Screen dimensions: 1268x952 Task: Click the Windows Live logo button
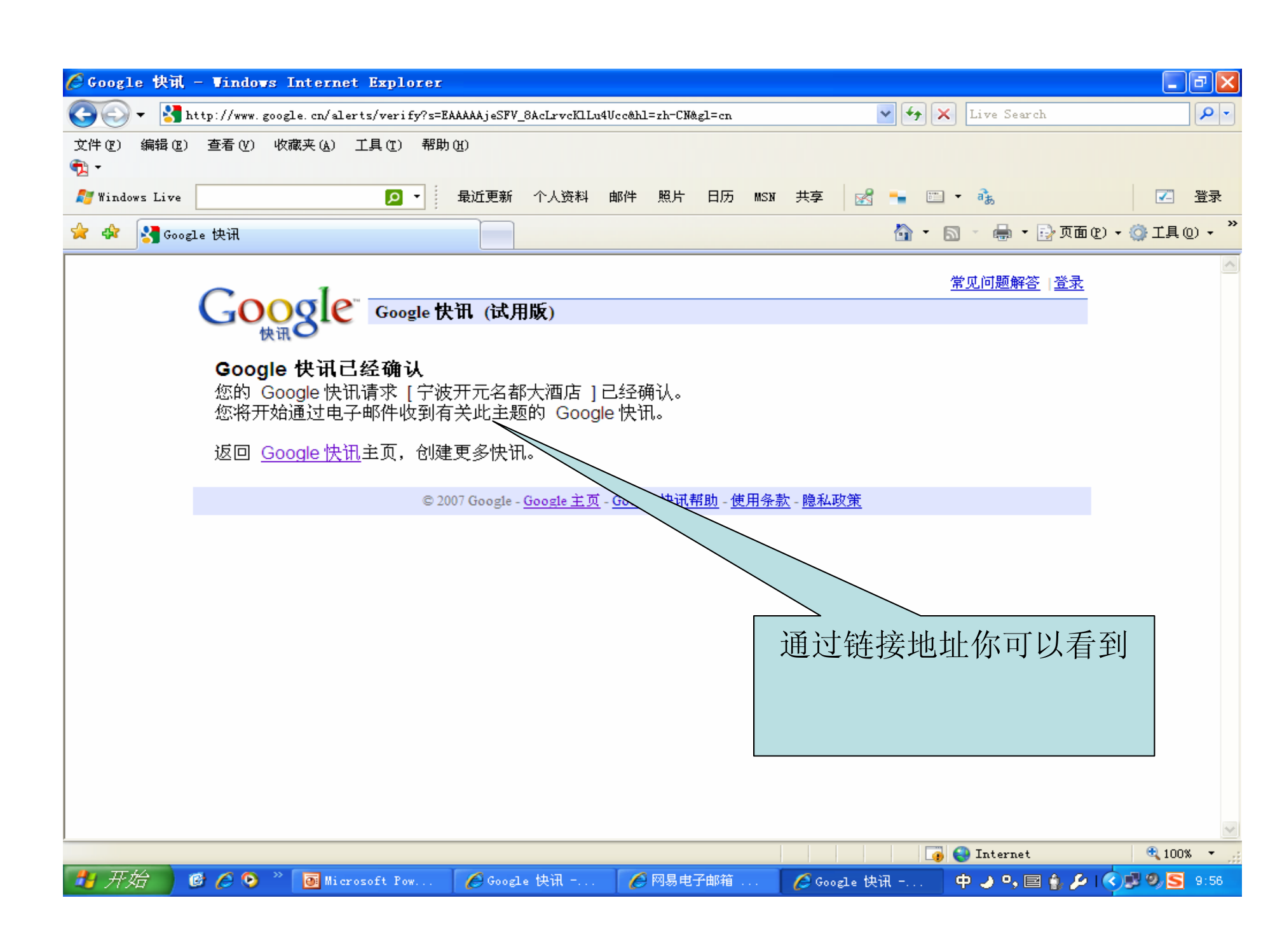pyautogui.click(x=128, y=197)
